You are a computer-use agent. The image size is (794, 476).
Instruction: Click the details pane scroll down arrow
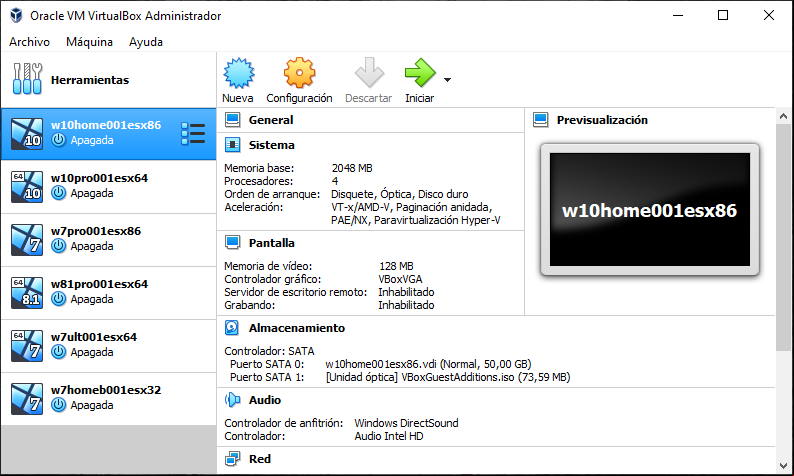pyautogui.click(x=783, y=465)
